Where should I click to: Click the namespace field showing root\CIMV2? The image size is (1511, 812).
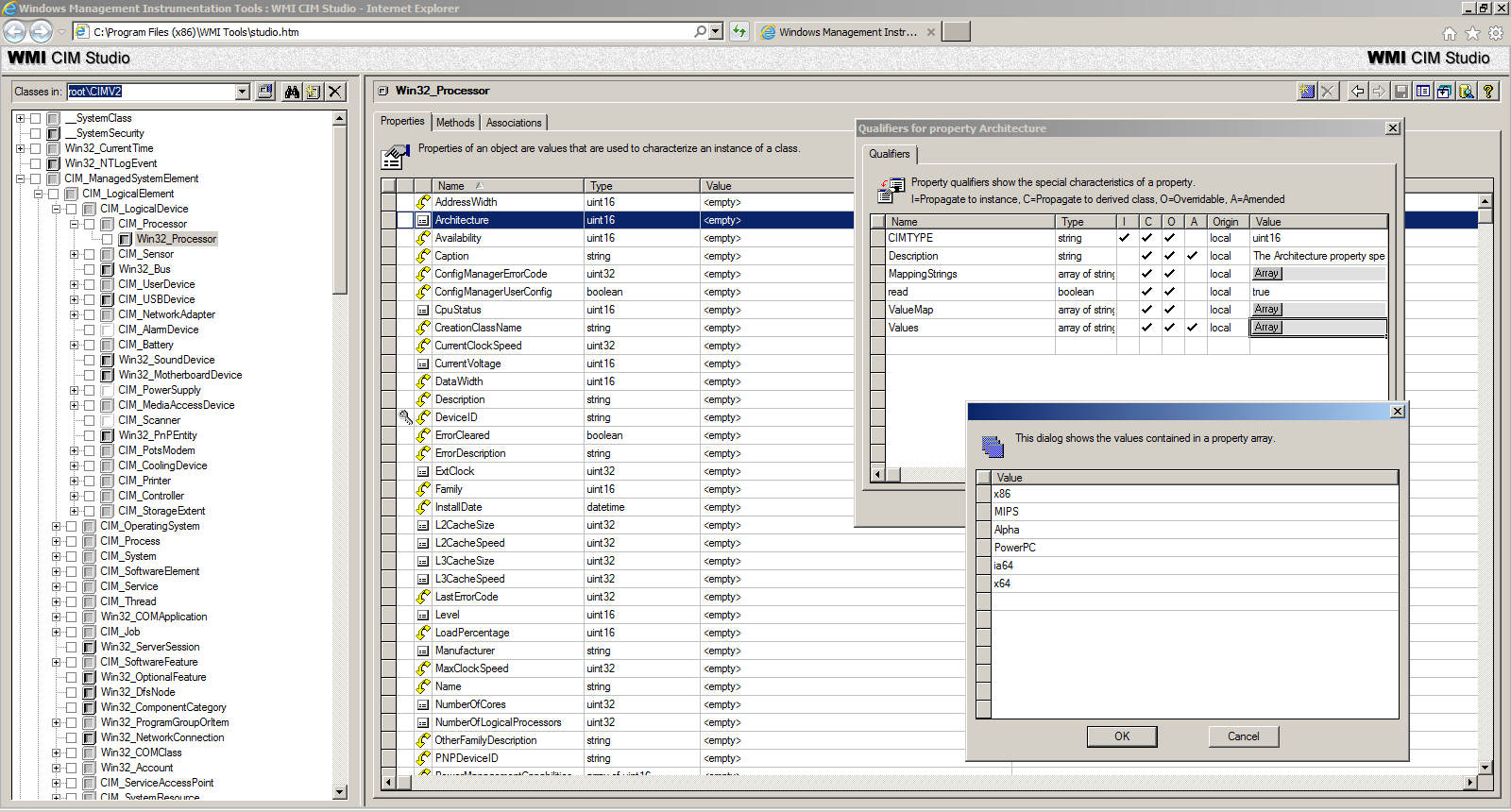(x=151, y=92)
